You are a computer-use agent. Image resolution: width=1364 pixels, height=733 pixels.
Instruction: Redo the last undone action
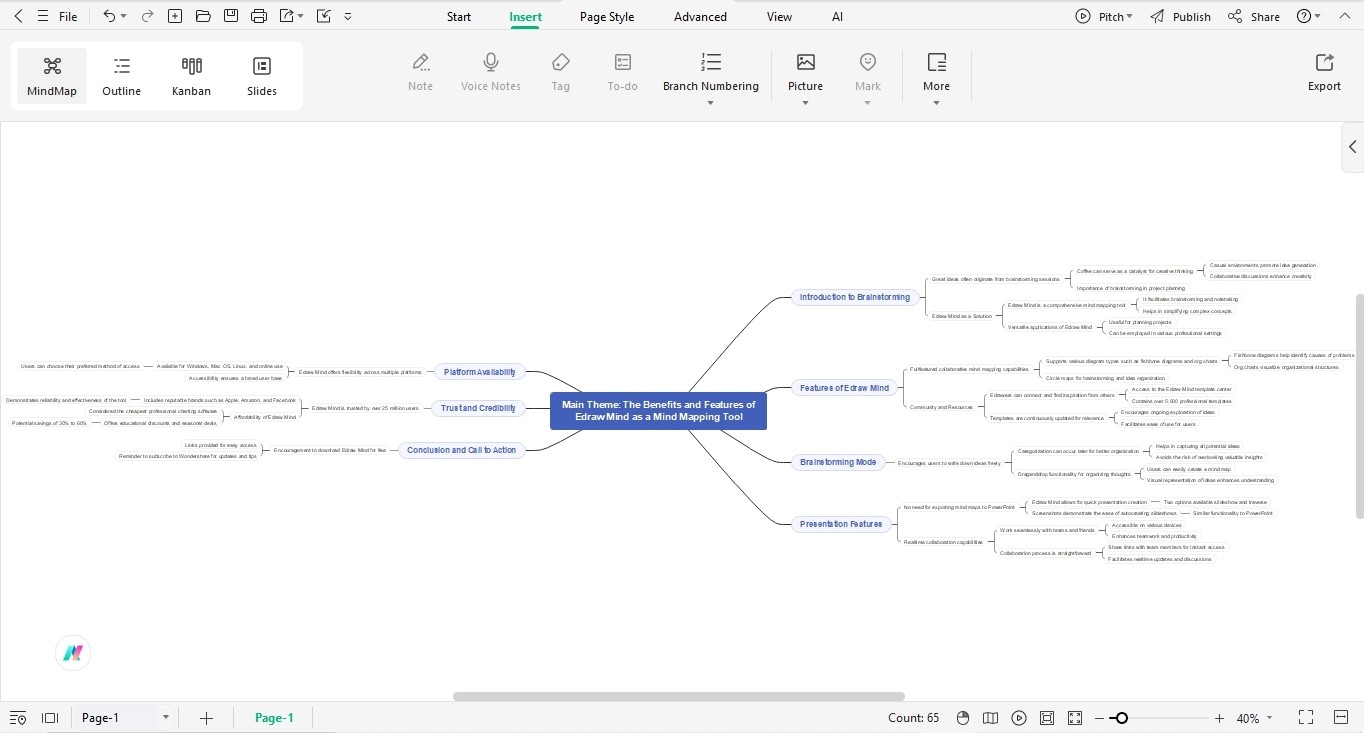[x=147, y=16]
